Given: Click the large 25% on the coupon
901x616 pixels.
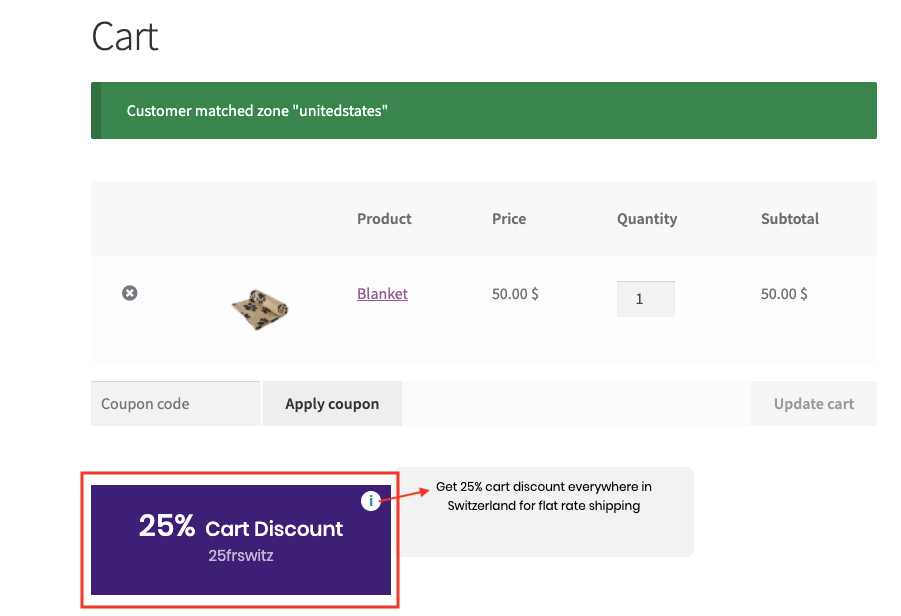Looking at the screenshot, I should (x=167, y=526).
